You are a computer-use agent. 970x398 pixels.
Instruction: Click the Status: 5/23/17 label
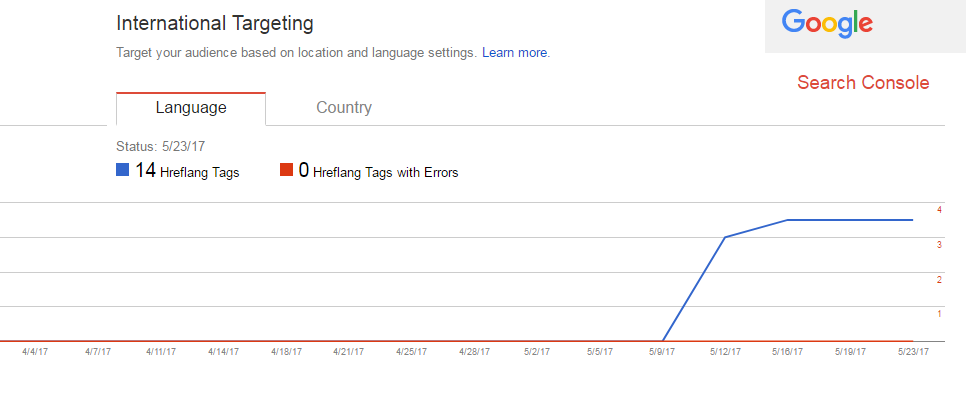tap(161, 147)
